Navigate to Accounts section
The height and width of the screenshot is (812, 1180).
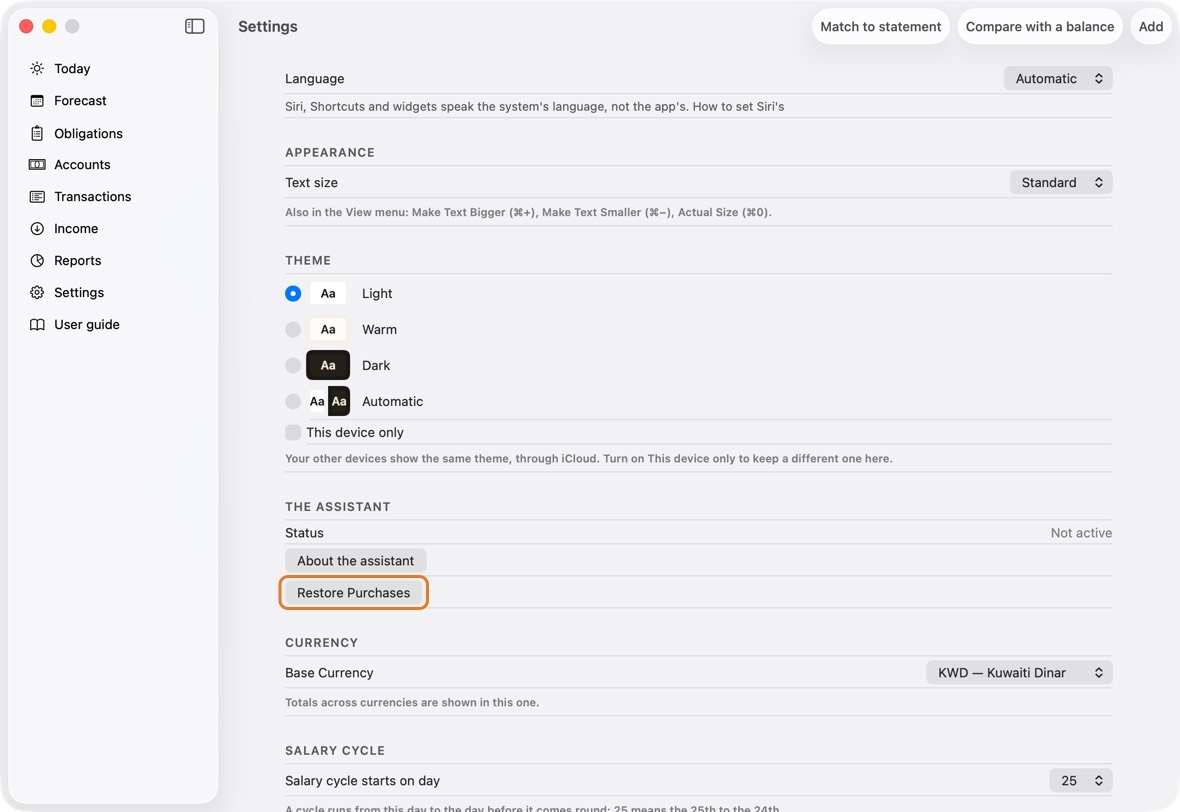point(113,165)
